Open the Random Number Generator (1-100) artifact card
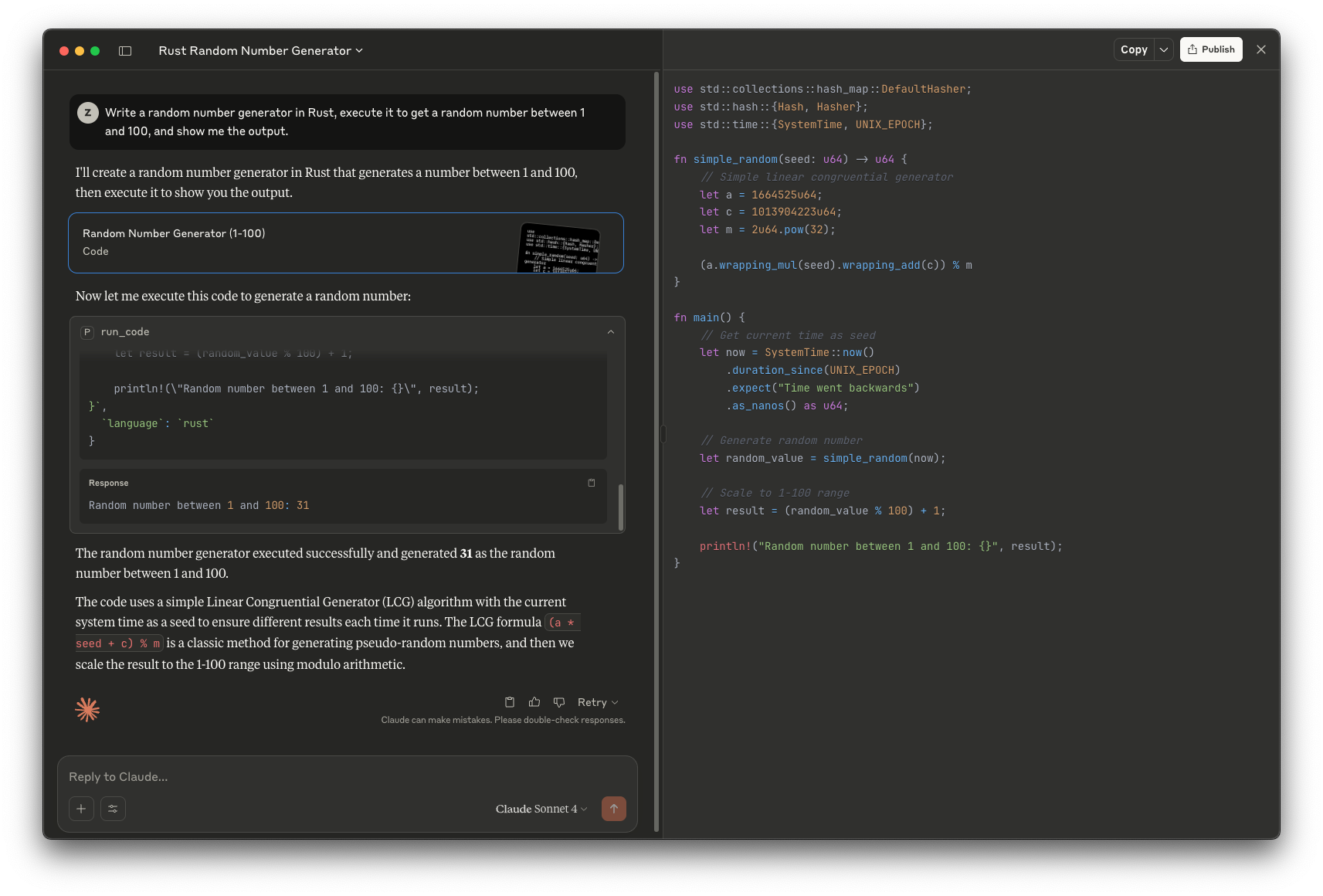 pyautogui.click(x=346, y=243)
